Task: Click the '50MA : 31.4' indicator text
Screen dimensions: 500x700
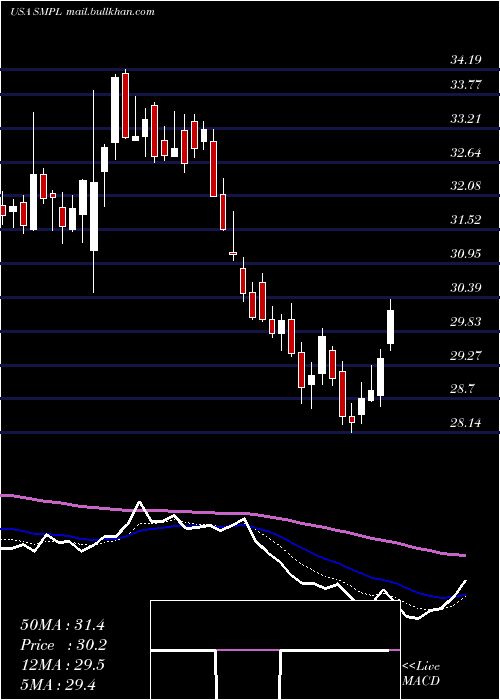Action: 62,625
